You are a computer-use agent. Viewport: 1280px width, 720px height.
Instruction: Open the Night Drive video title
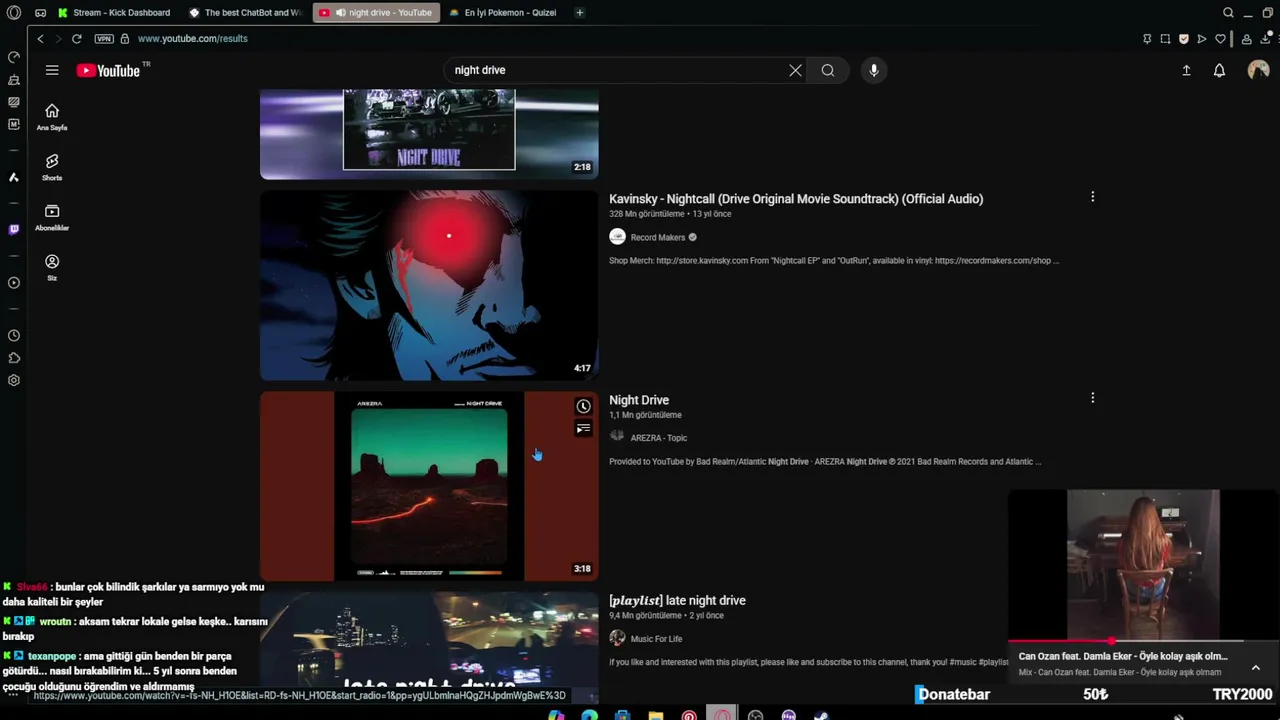[639, 399]
